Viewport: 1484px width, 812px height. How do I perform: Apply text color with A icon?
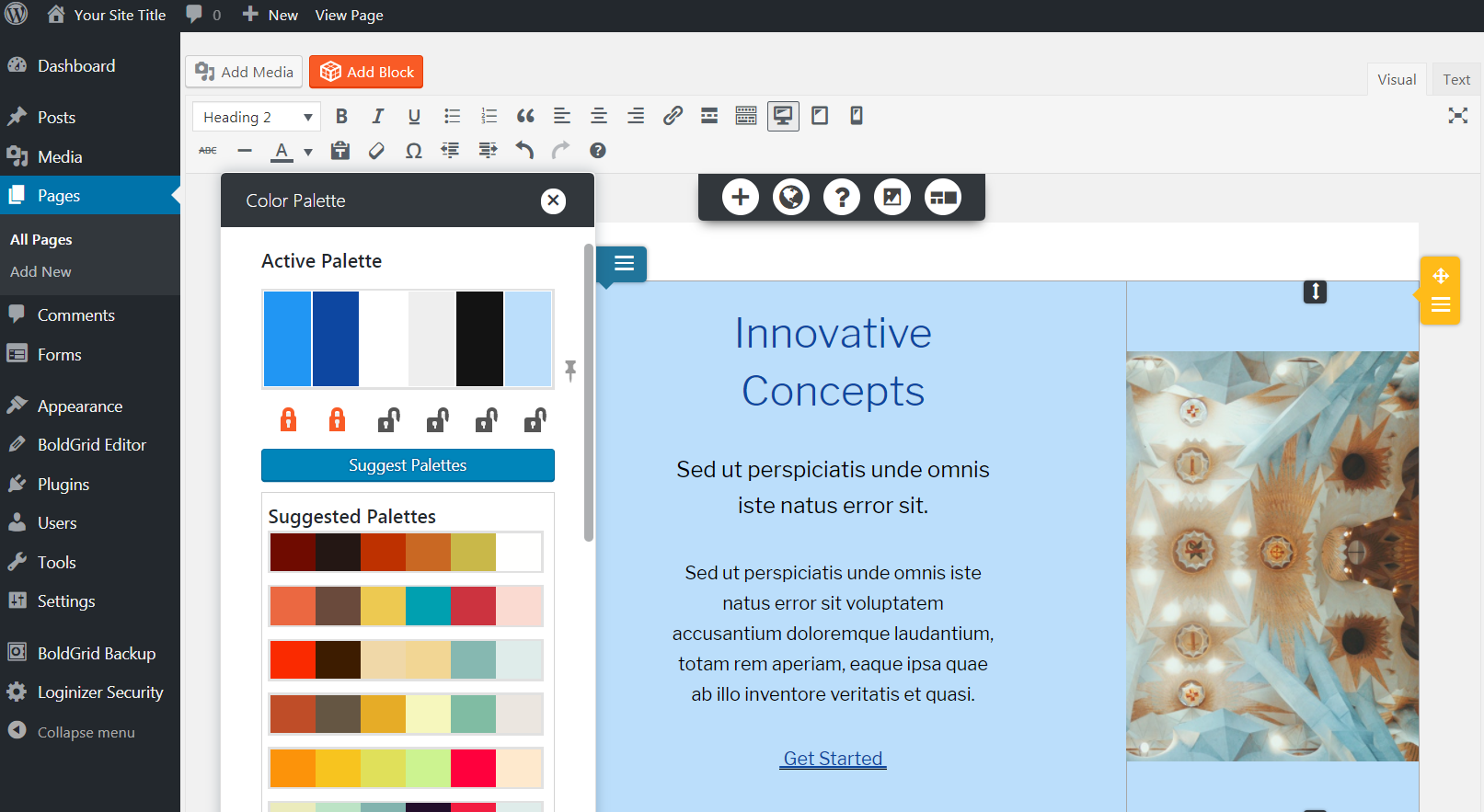[282, 151]
